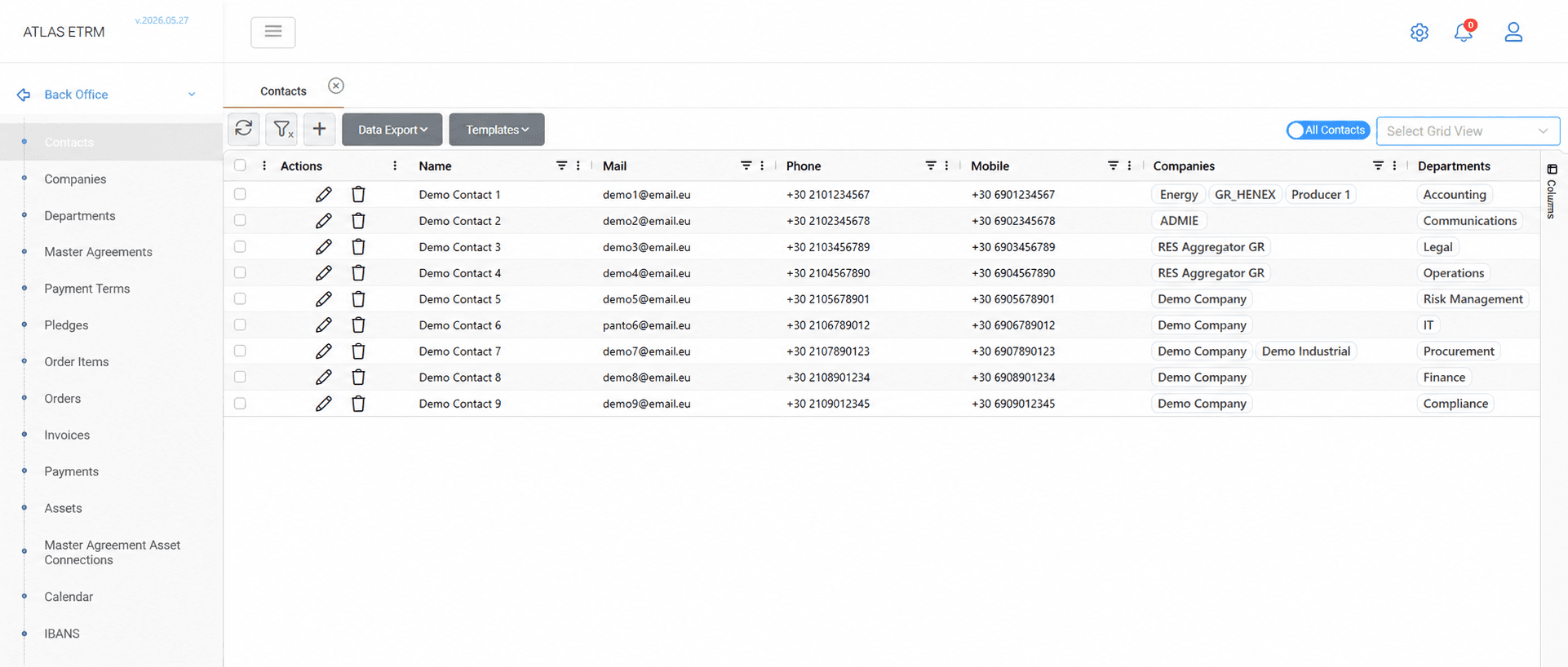Open the Data Export dropdown
The image size is (1568, 667).
click(392, 130)
